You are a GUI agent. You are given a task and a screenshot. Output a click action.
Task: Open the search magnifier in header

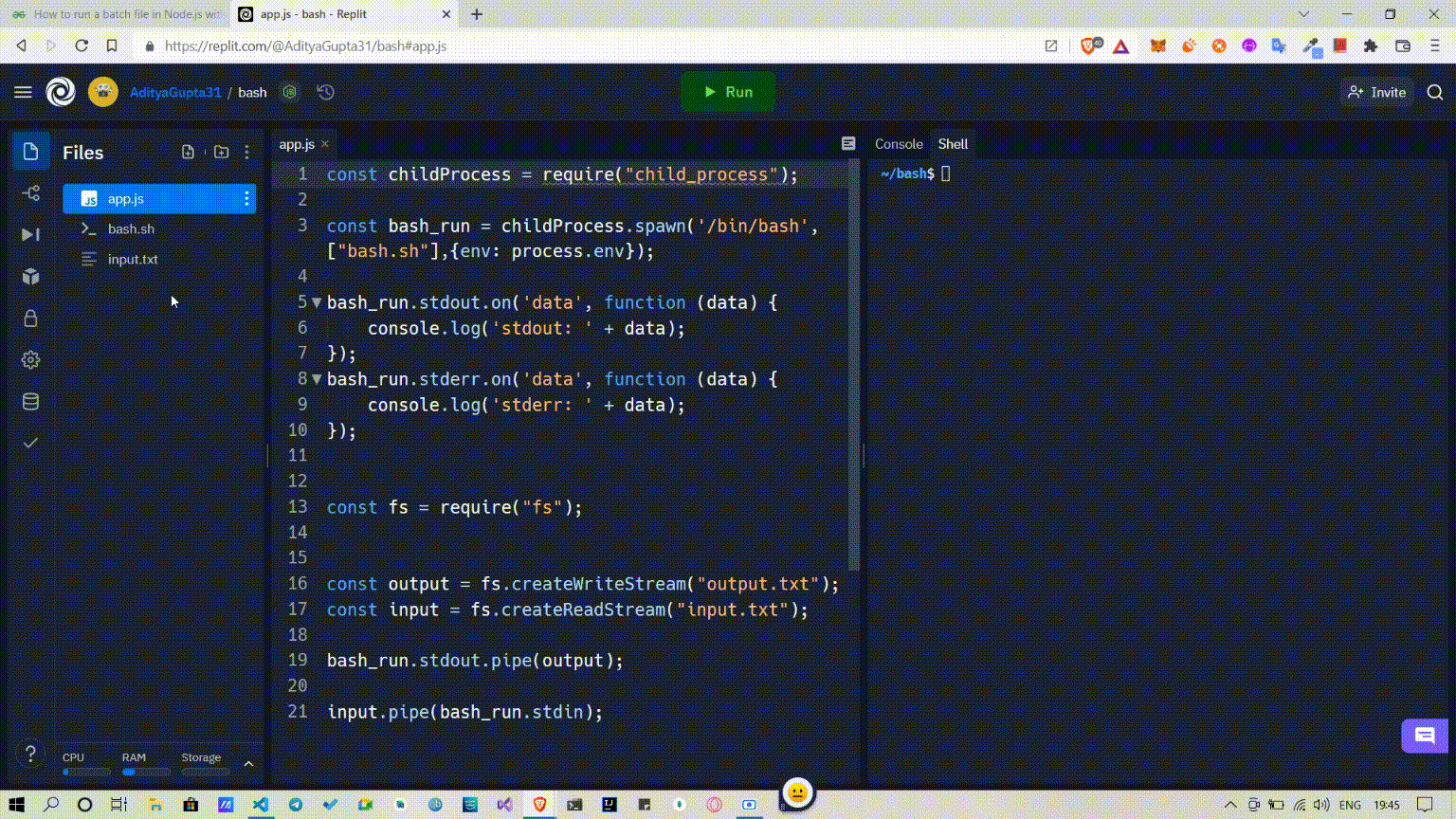pos(1435,92)
